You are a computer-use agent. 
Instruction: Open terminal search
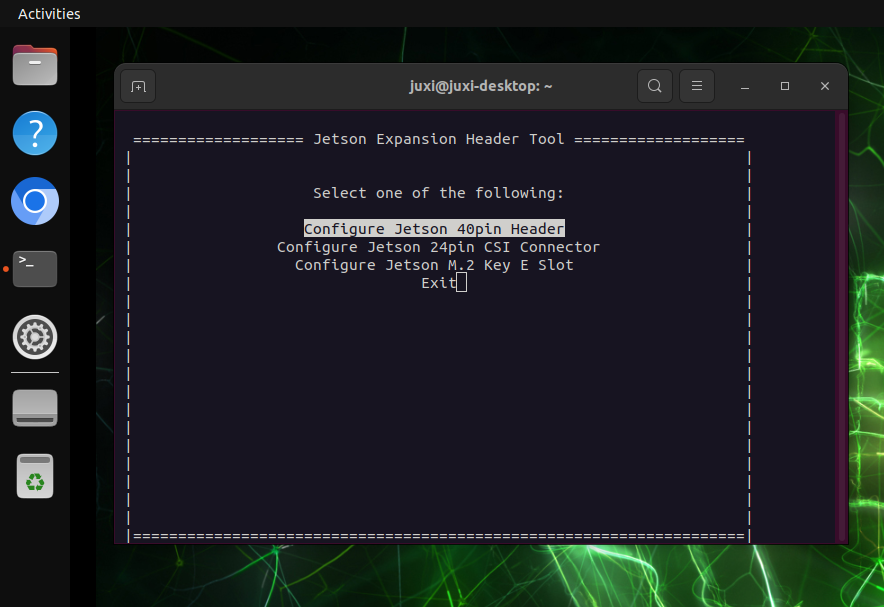click(x=655, y=86)
